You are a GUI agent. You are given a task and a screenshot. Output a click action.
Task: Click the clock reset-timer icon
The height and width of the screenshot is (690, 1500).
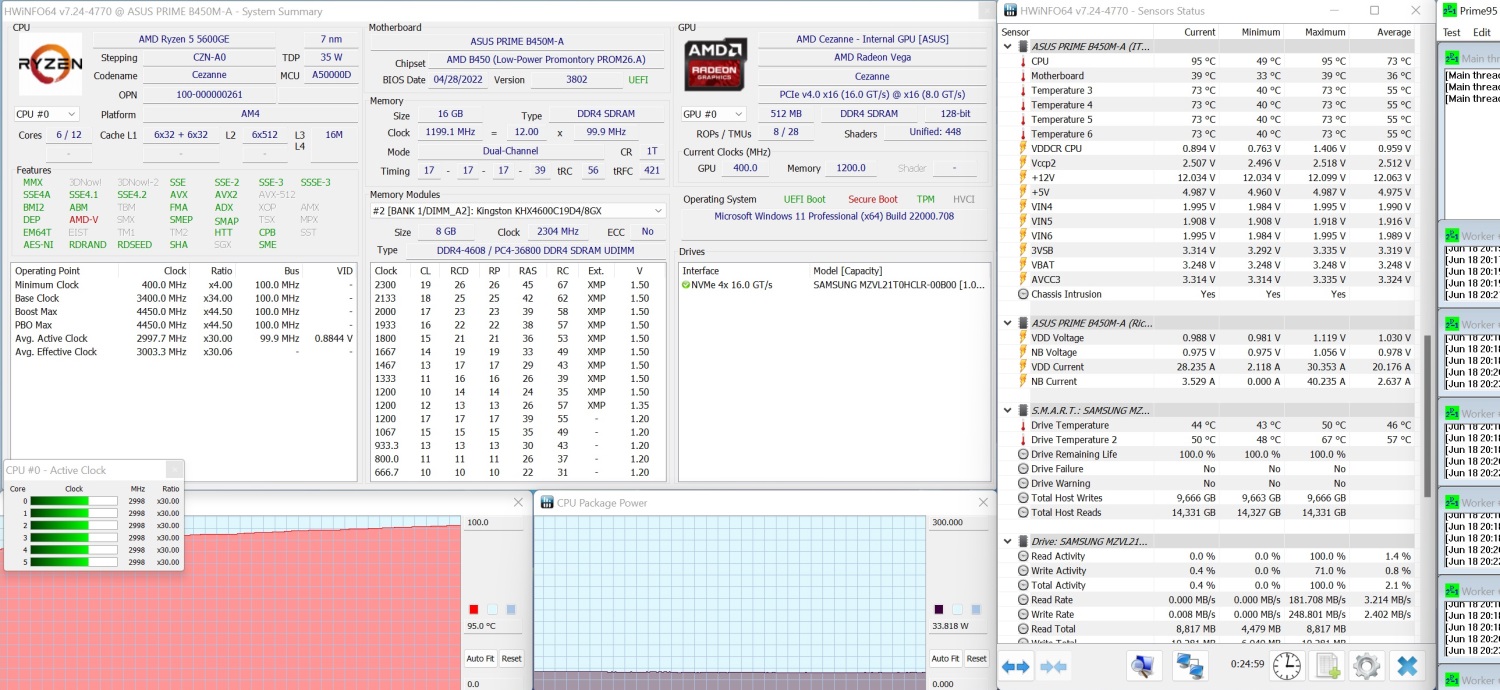point(1286,665)
